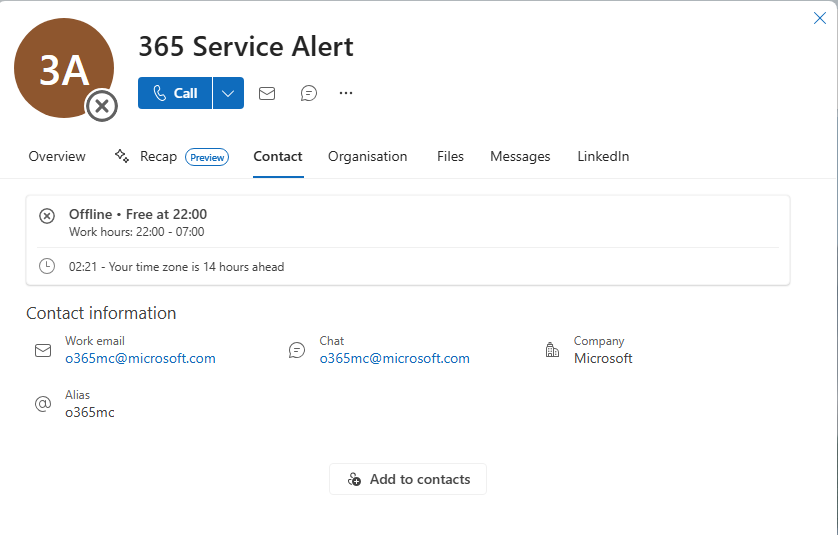Click the Company building icon
Image resolution: width=838 pixels, height=535 pixels.
click(552, 350)
